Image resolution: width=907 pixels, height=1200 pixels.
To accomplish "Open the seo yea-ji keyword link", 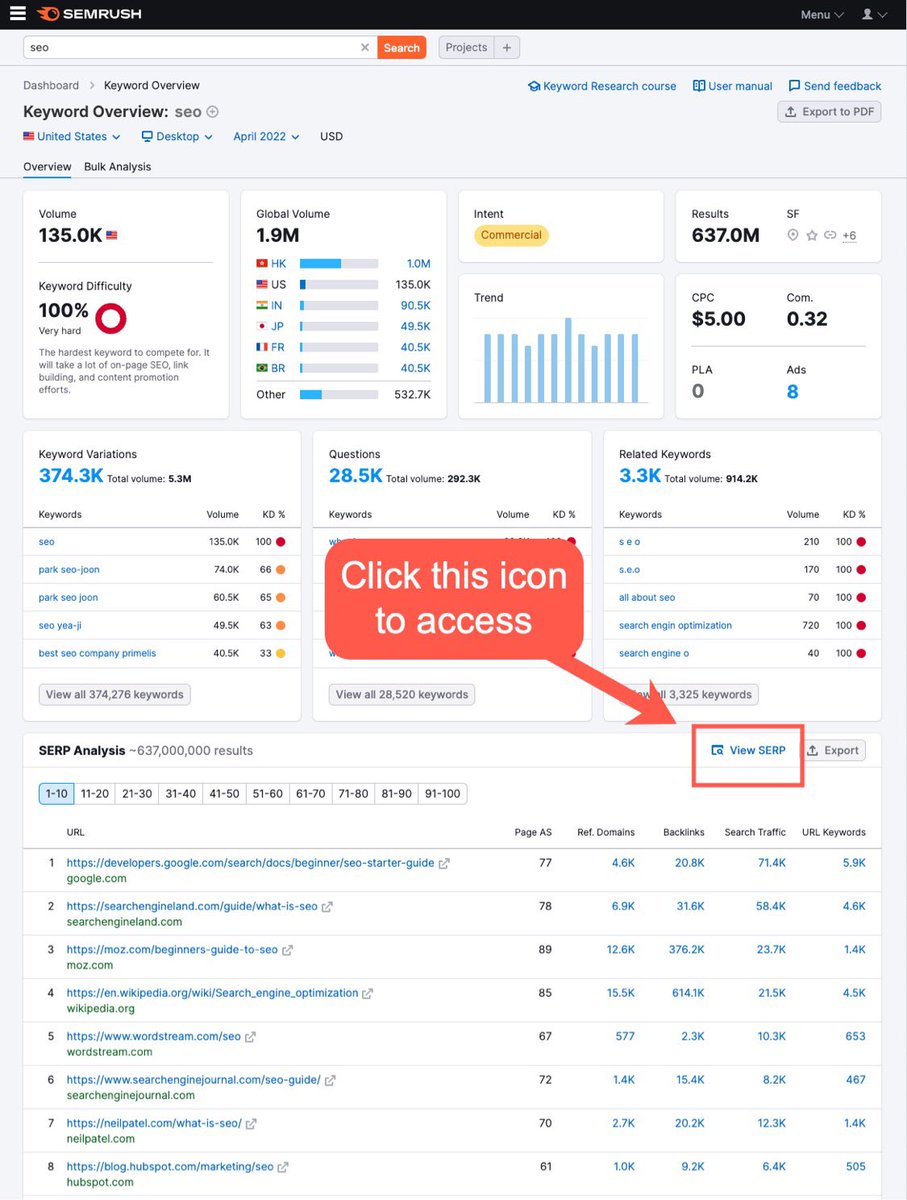I will (x=62, y=625).
